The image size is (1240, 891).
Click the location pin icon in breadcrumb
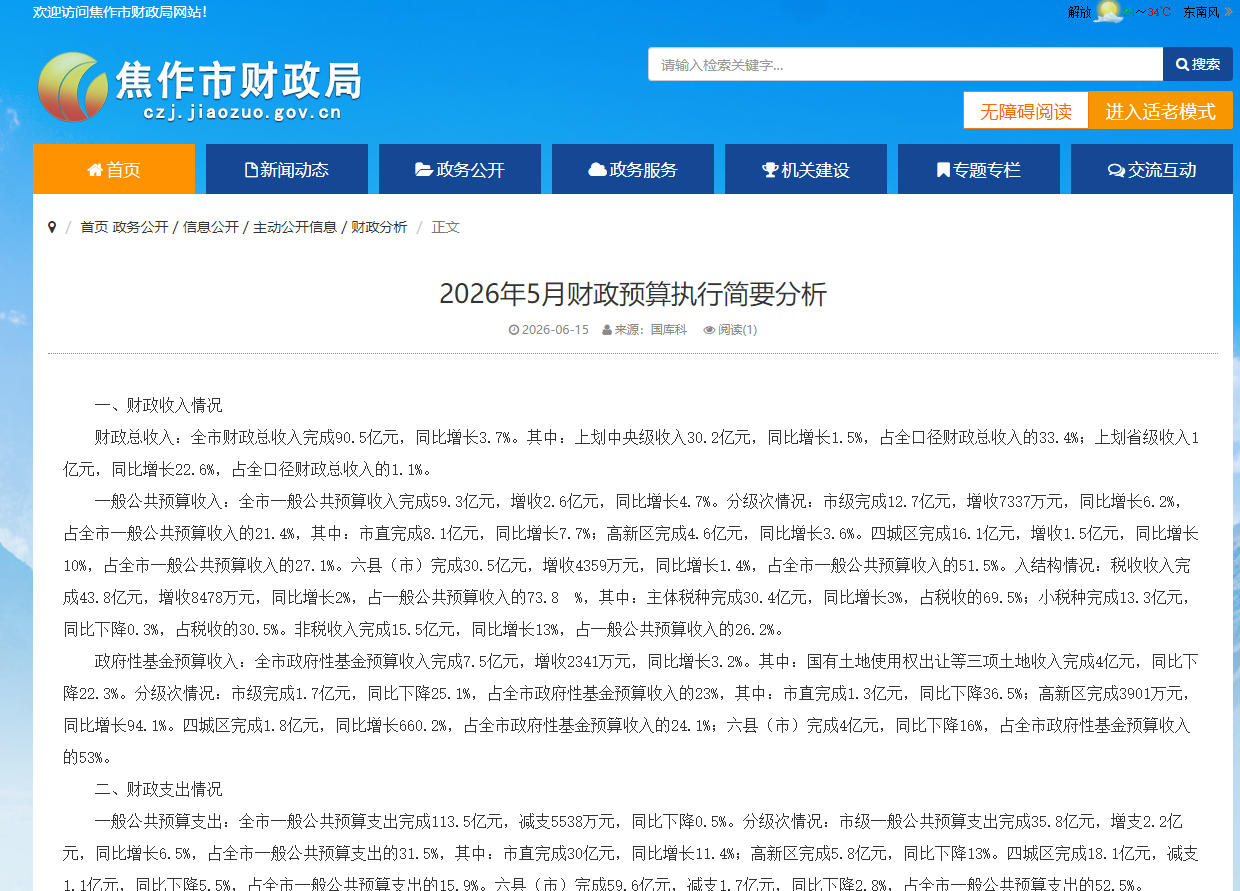(x=52, y=227)
